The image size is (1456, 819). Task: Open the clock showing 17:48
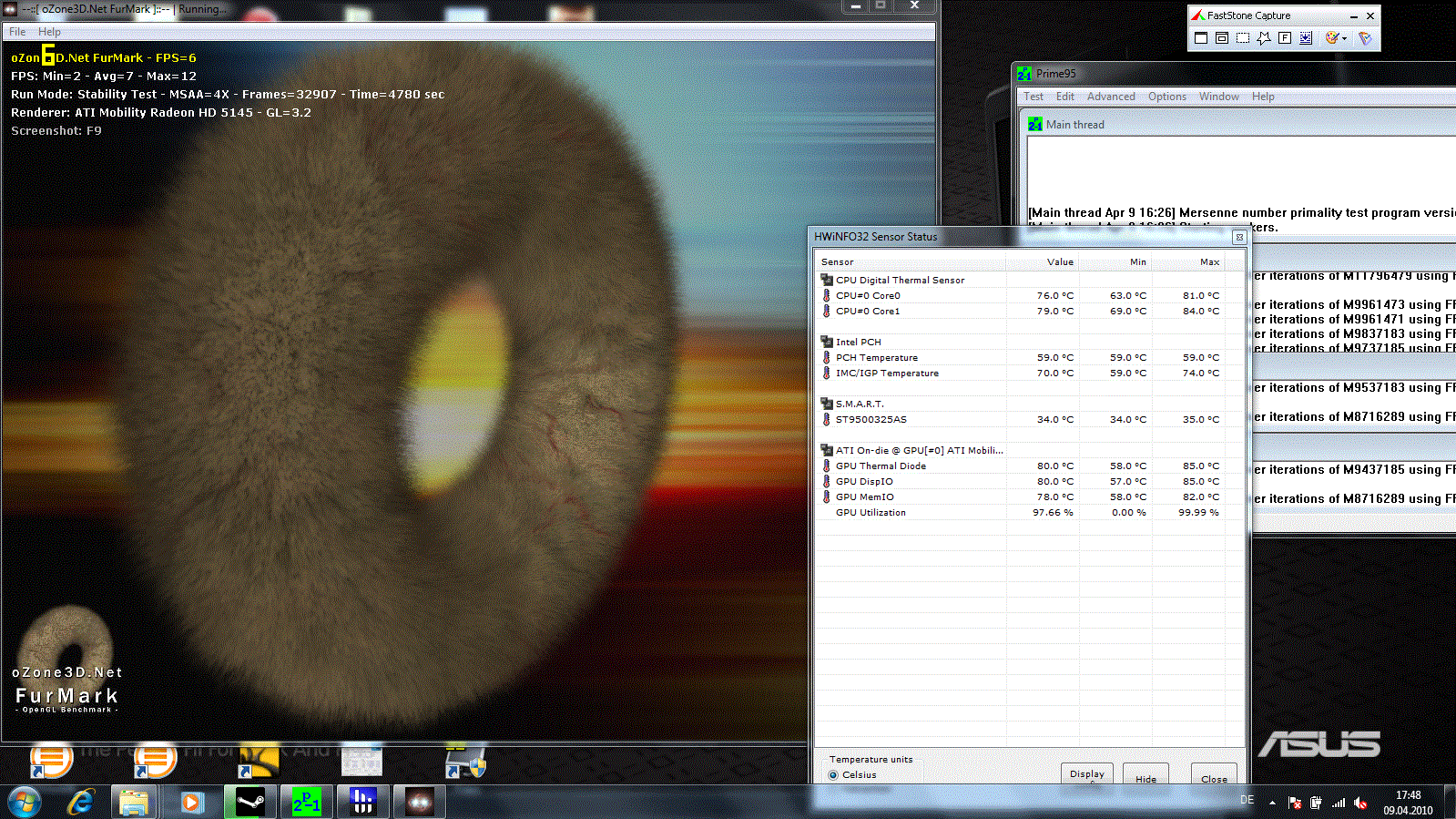pyautogui.click(x=1408, y=803)
